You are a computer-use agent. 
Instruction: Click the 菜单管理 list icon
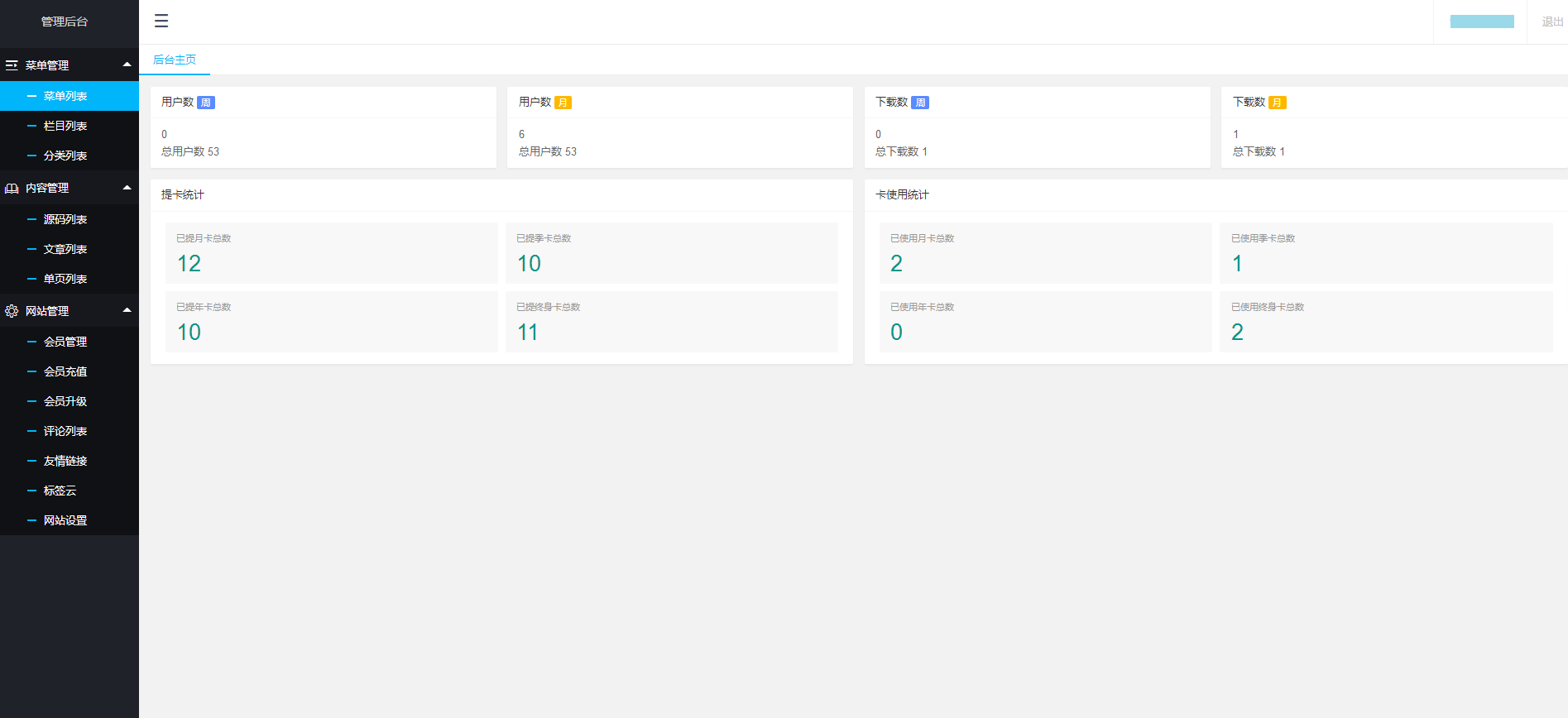pyautogui.click(x=12, y=65)
